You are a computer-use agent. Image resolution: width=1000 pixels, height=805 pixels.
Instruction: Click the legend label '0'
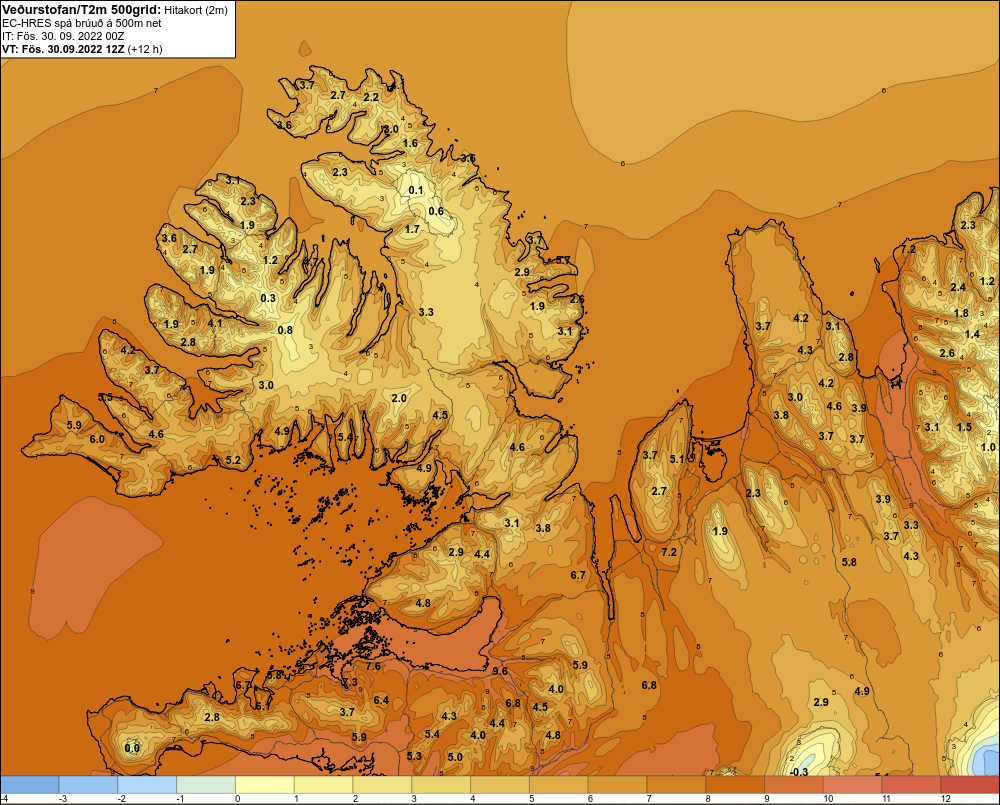tap(238, 799)
